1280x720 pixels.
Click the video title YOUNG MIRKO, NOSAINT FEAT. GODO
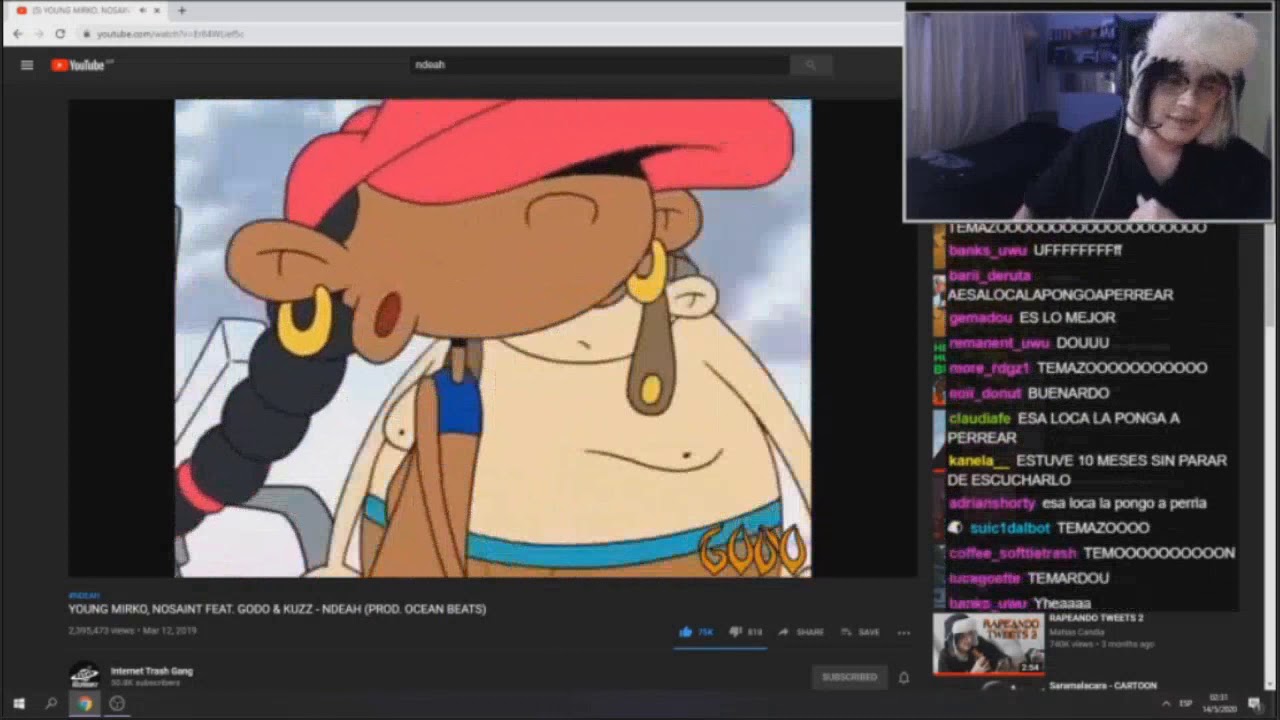(277, 609)
